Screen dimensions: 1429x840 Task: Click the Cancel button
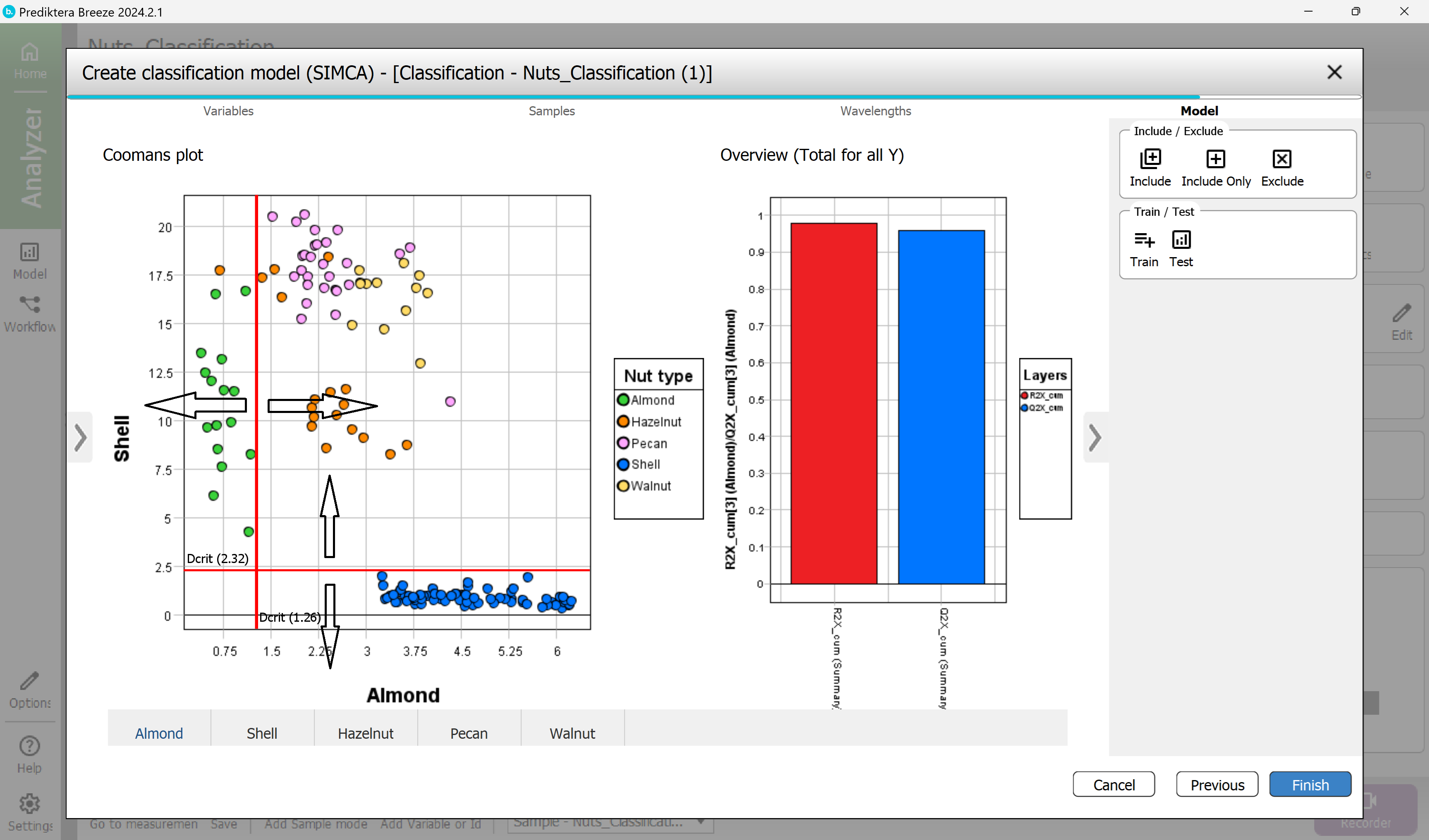coord(1114,785)
